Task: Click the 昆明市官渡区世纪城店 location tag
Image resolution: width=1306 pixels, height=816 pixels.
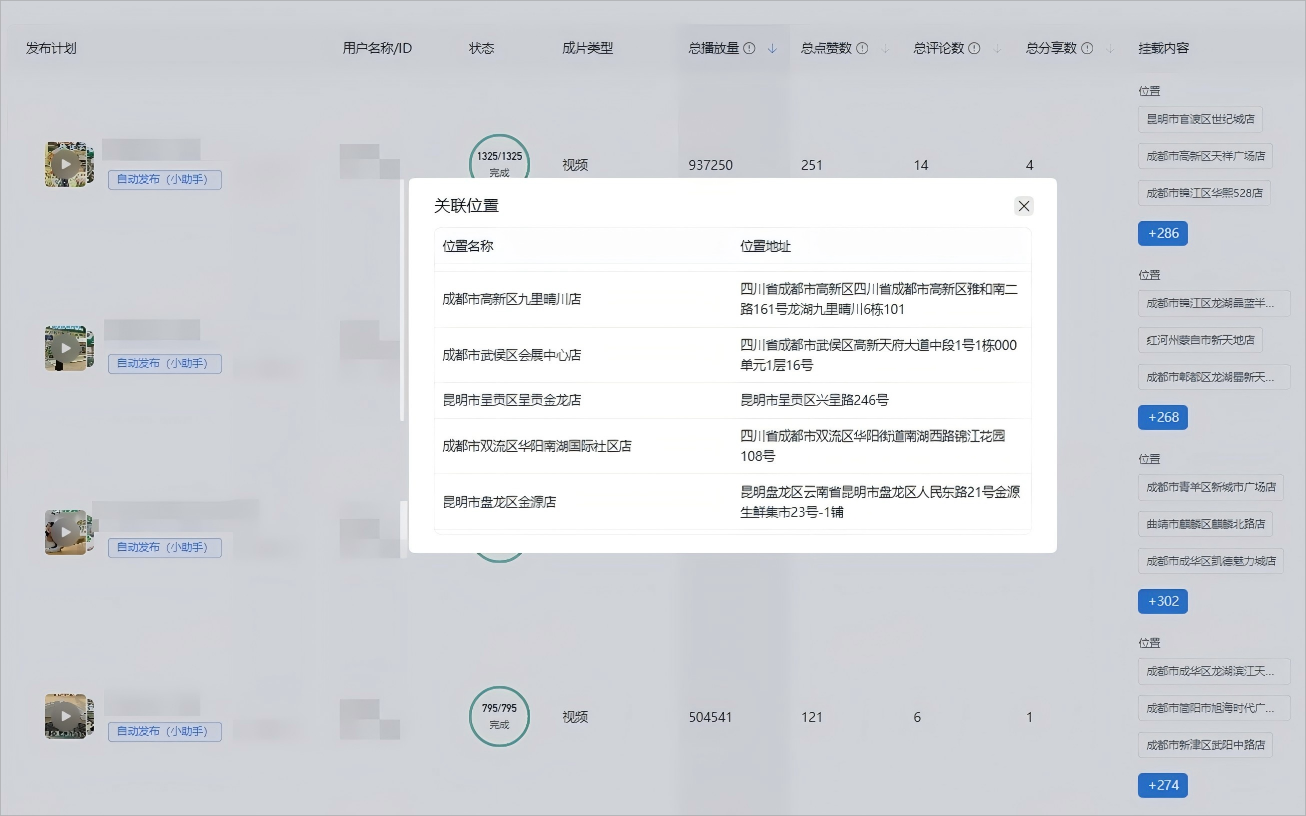Action: click(1200, 118)
